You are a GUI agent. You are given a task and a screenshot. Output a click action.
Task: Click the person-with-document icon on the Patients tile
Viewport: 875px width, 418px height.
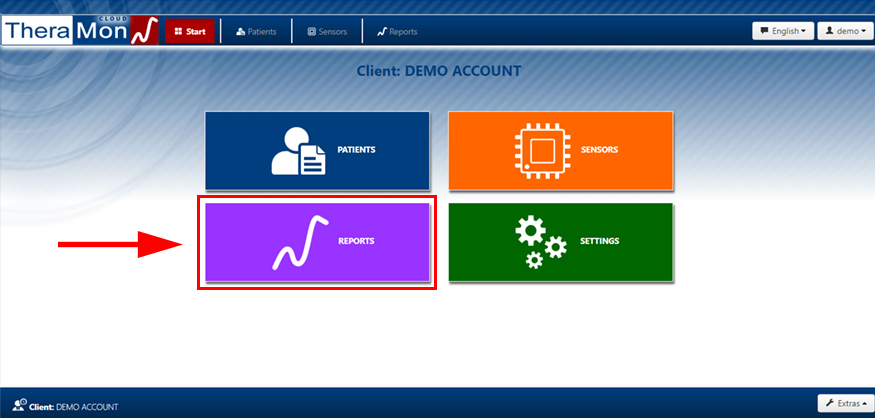click(298, 151)
